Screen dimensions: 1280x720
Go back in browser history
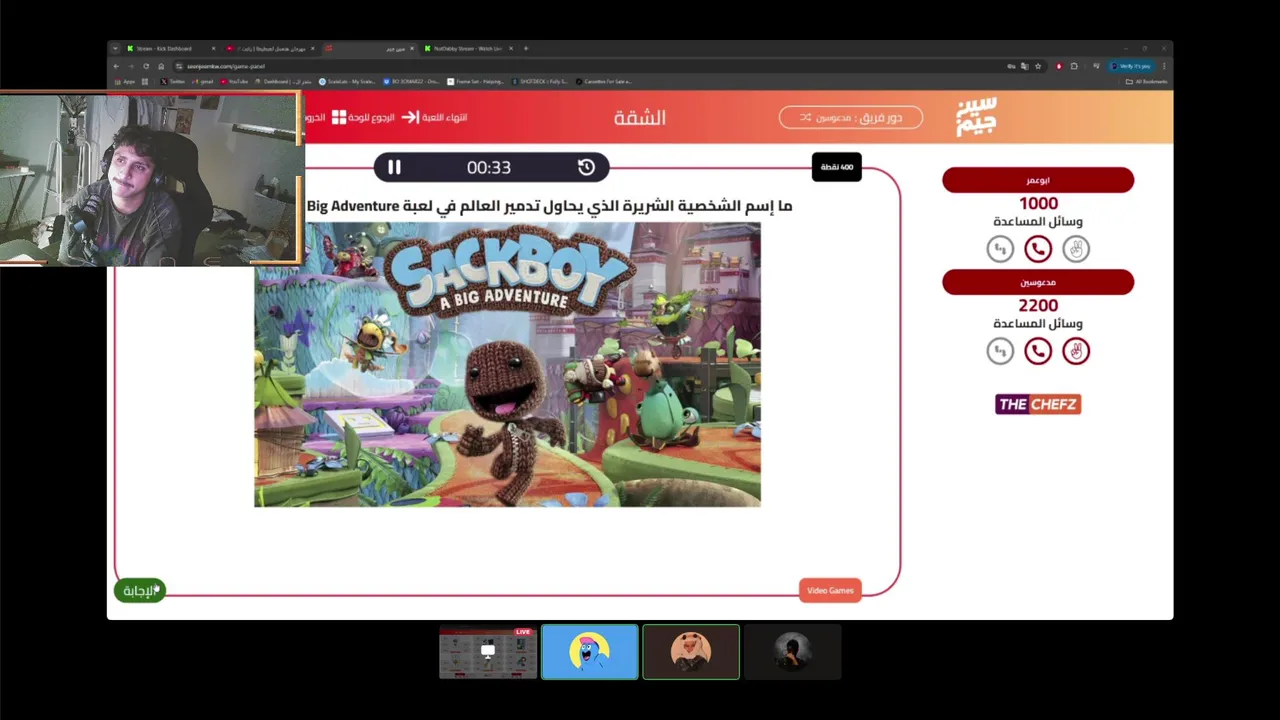(116, 66)
